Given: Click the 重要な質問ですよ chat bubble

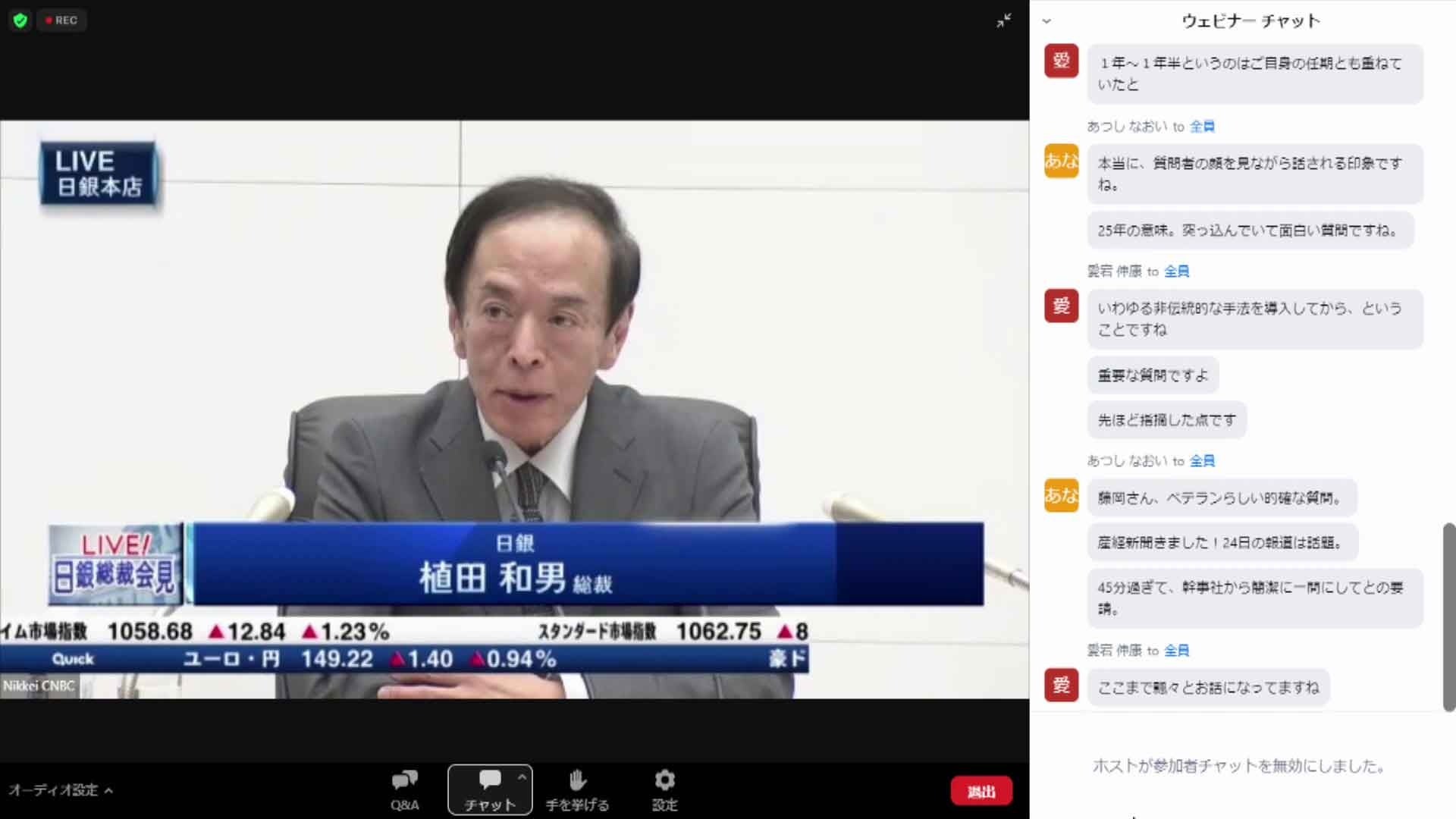Looking at the screenshot, I should point(1153,375).
